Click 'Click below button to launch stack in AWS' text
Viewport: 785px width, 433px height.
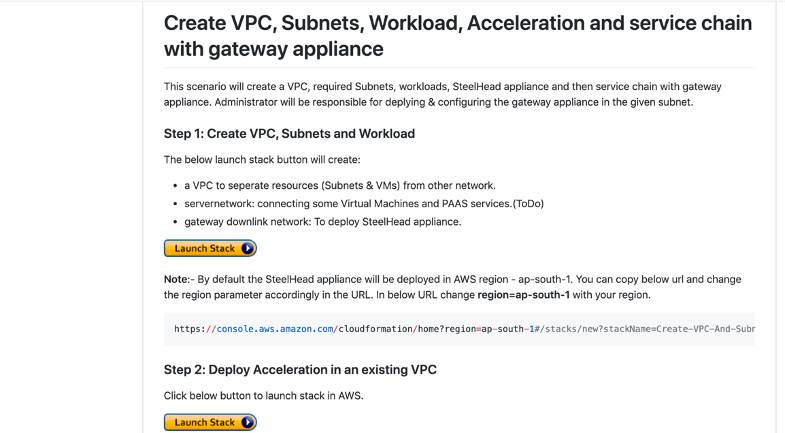(x=263, y=396)
